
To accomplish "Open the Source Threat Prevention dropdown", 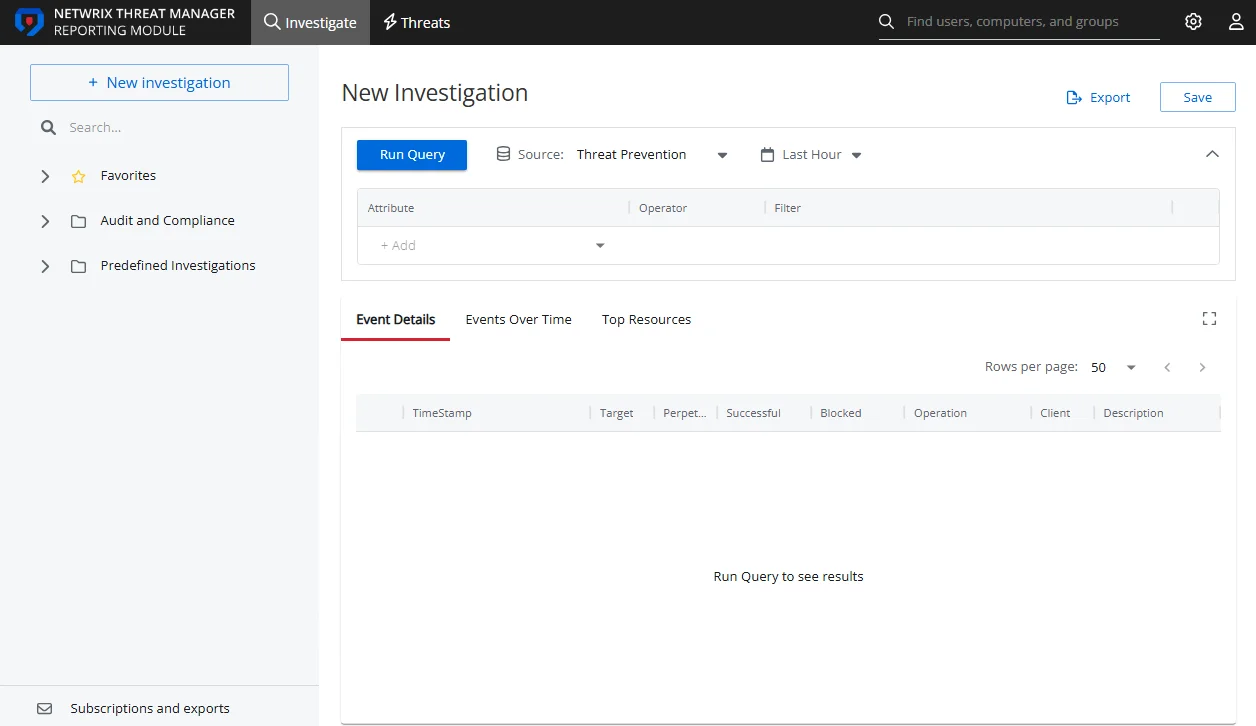I will 652,155.
